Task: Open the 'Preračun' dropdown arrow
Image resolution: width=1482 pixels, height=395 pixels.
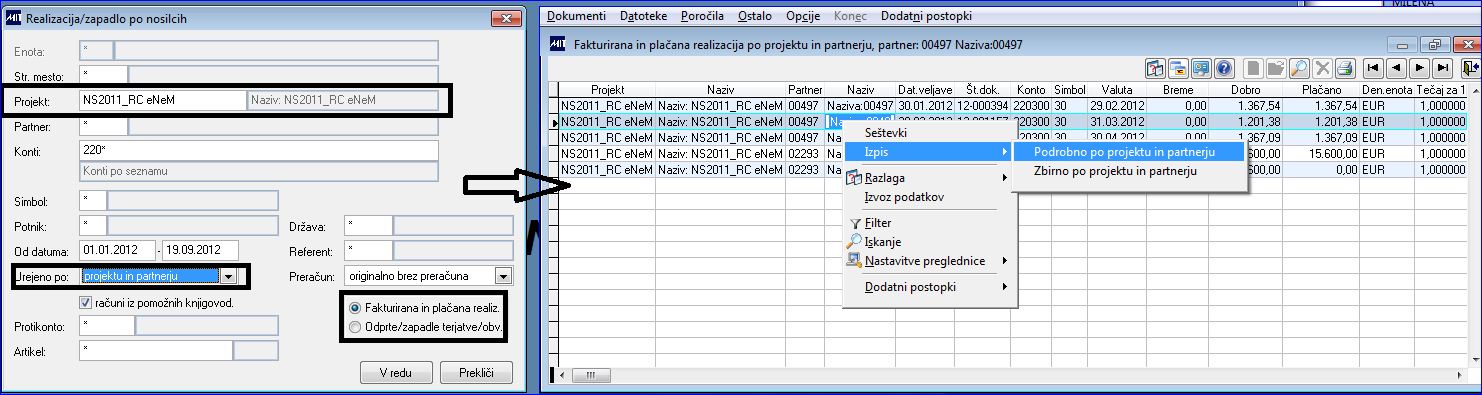Action: pos(503,276)
